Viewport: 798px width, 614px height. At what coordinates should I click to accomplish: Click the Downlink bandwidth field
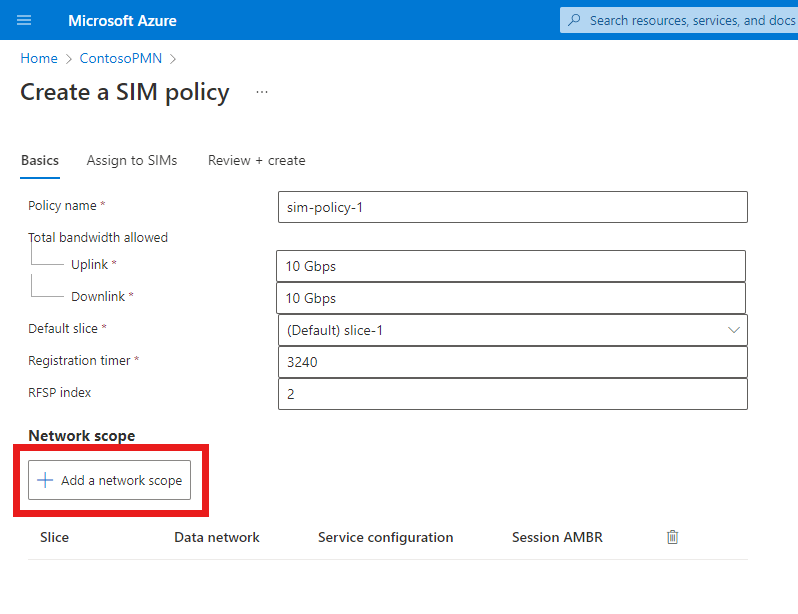pyautogui.click(x=510, y=298)
